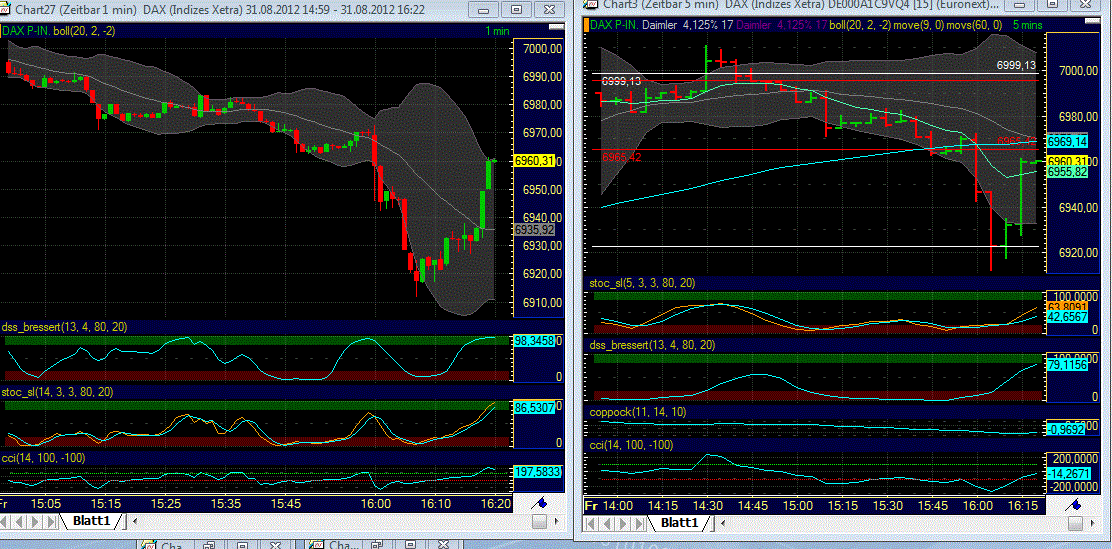Click the 79,1156 indicator value
Viewport: 1112px width, 549px height.
pyautogui.click(x=1068, y=365)
